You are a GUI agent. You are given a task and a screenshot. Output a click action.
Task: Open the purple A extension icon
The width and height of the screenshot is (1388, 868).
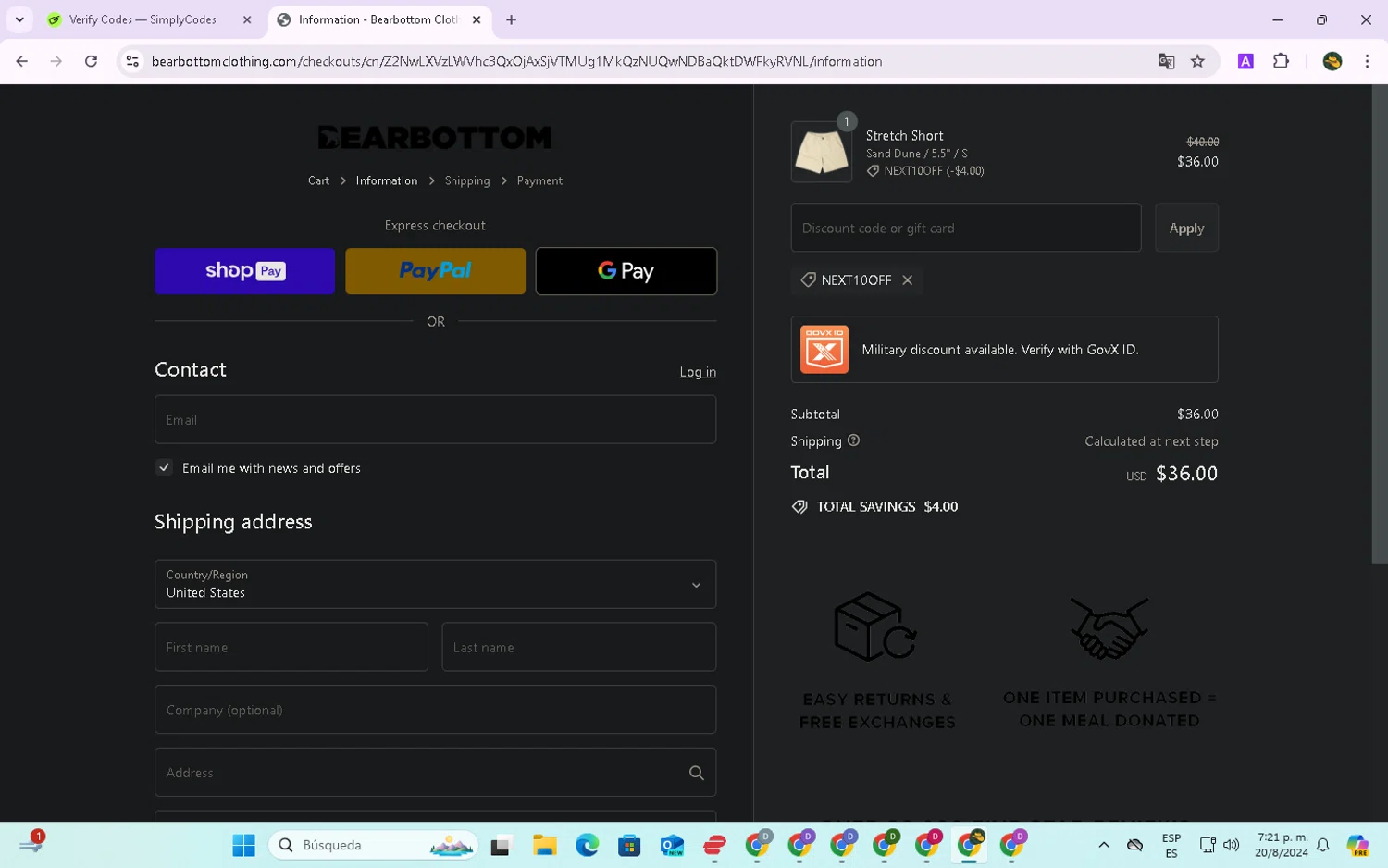(x=1245, y=61)
